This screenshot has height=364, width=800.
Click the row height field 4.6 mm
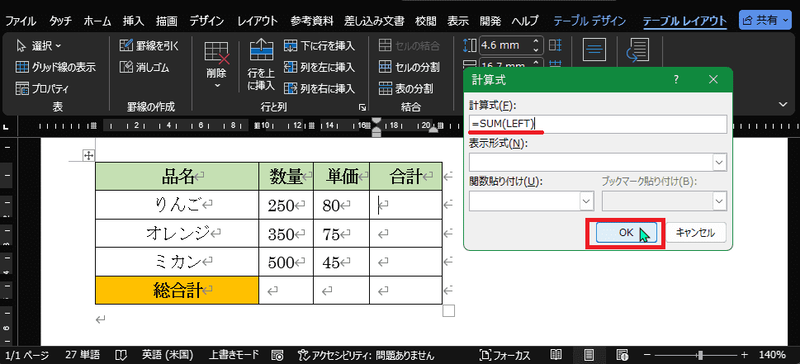click(505, 45)
